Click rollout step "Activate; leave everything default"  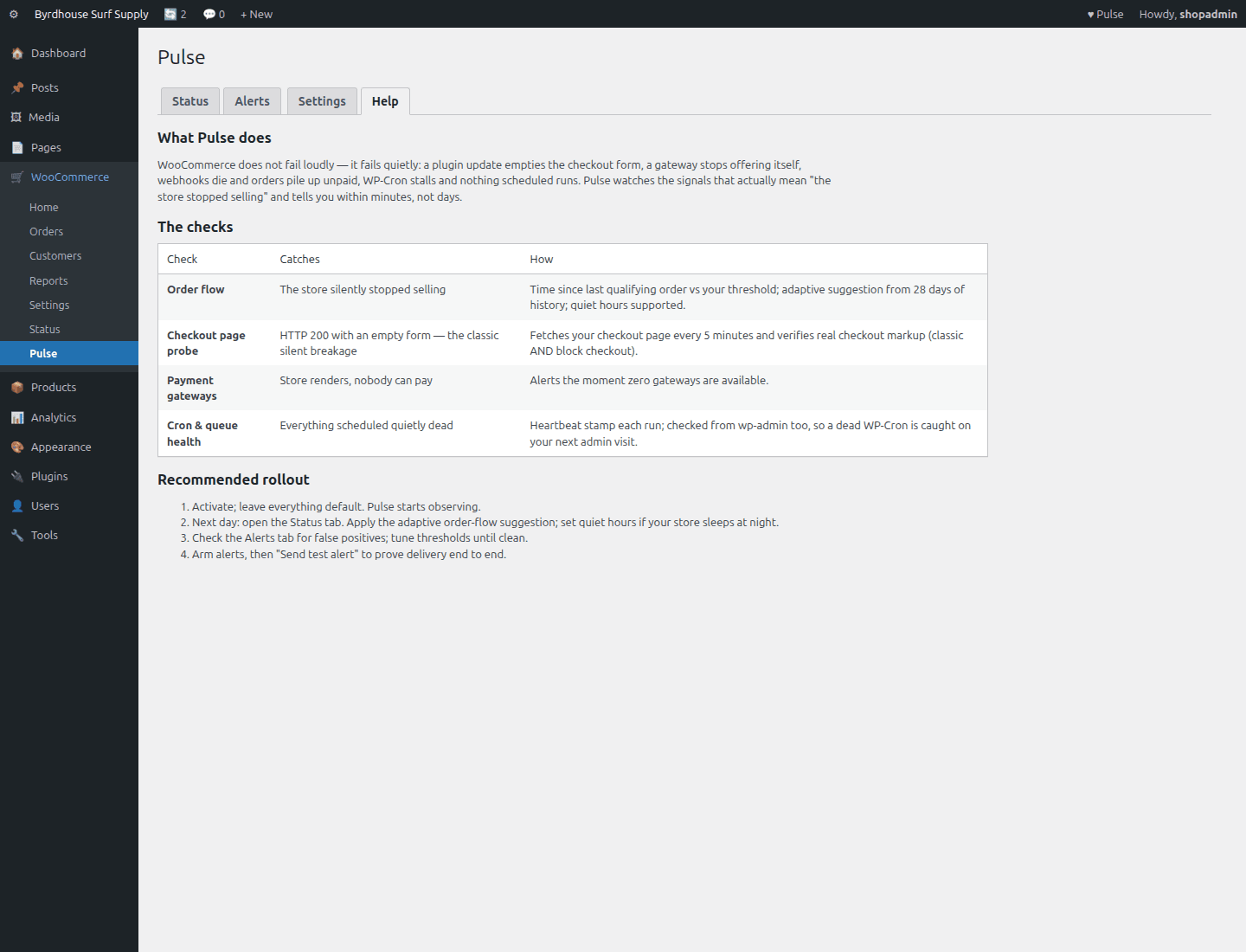[337, 507]
